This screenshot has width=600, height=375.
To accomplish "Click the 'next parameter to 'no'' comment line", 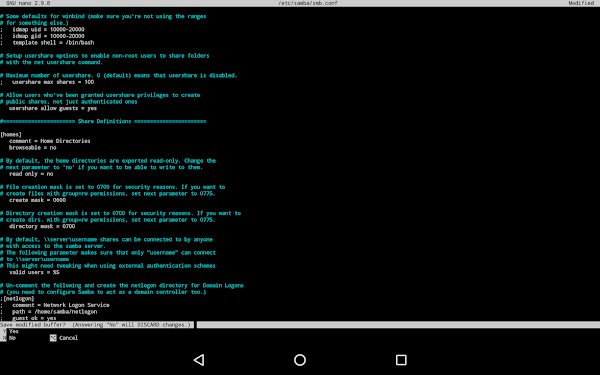I will click(x=101, y=167).
